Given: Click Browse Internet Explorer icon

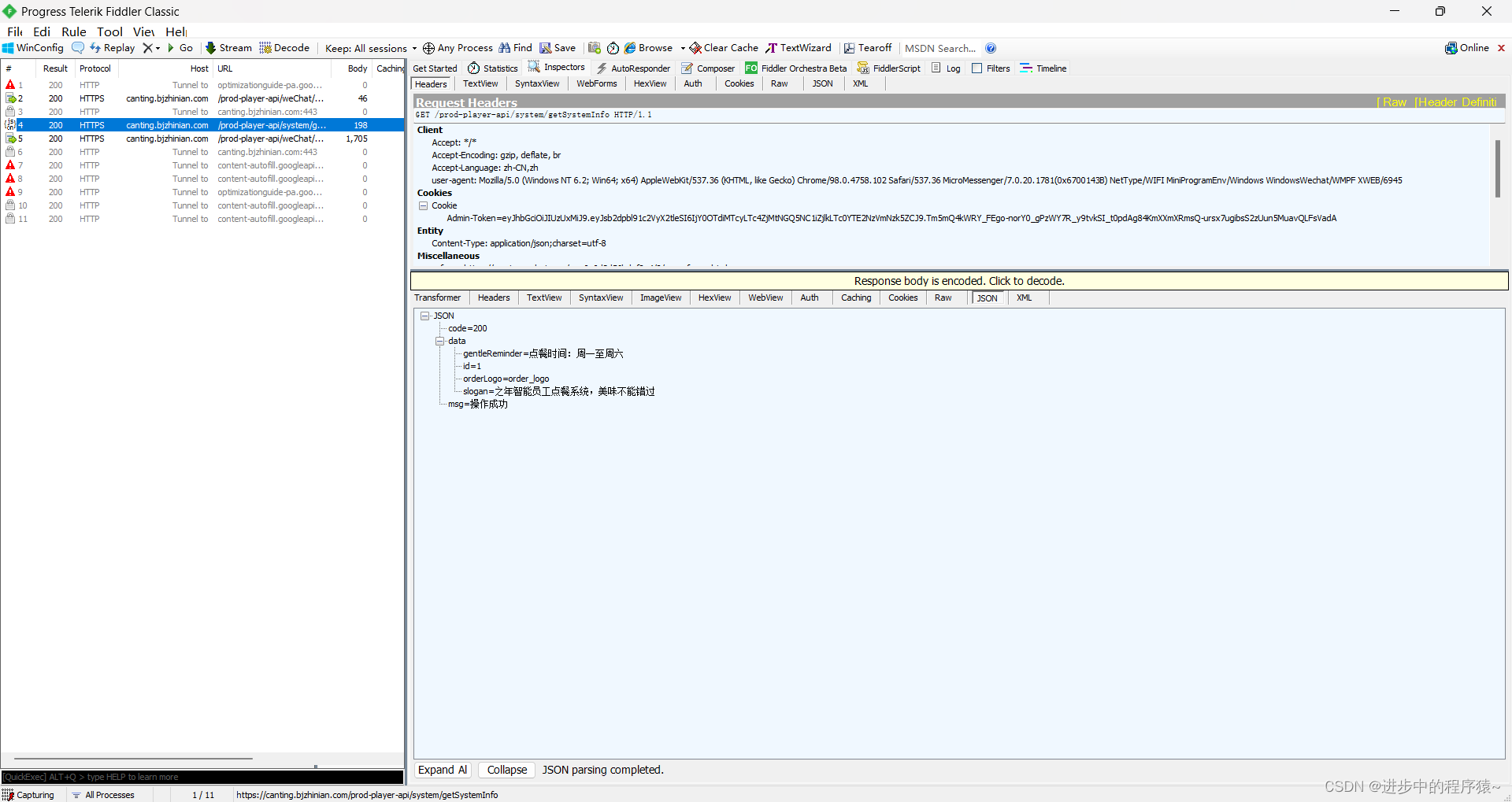Looking at the screenshot, I should point(649,48).
